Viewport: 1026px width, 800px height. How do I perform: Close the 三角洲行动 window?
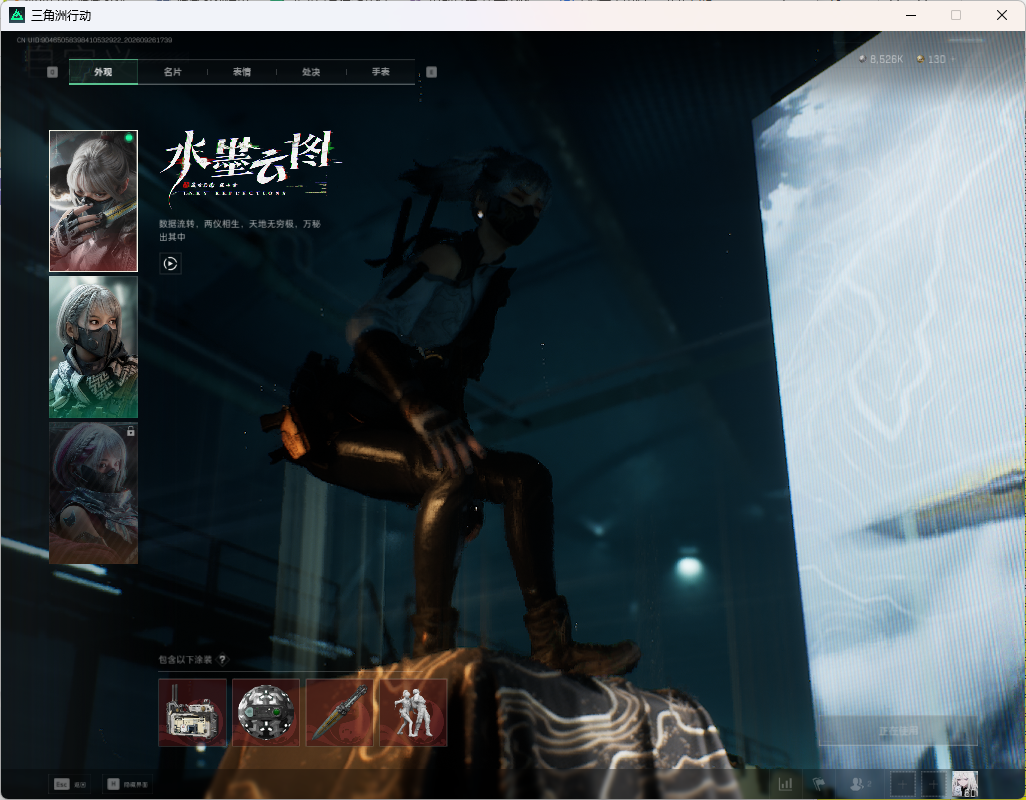coord(1002,15)
